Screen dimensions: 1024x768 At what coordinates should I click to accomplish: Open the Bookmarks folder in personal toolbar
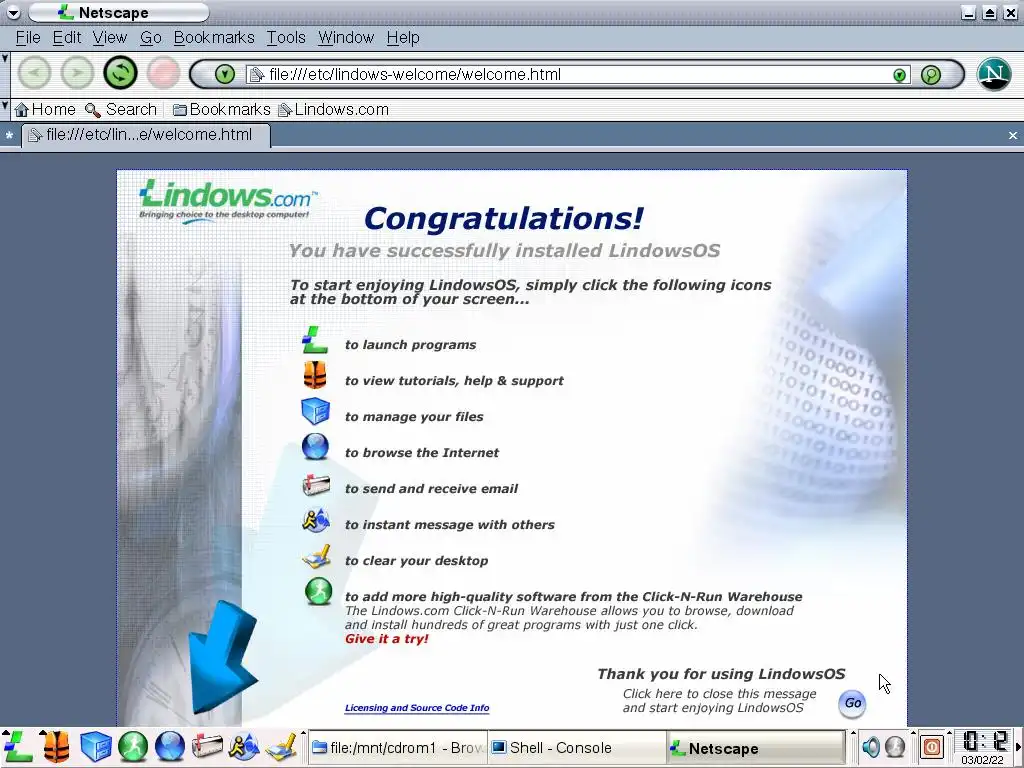coord(221,109)
